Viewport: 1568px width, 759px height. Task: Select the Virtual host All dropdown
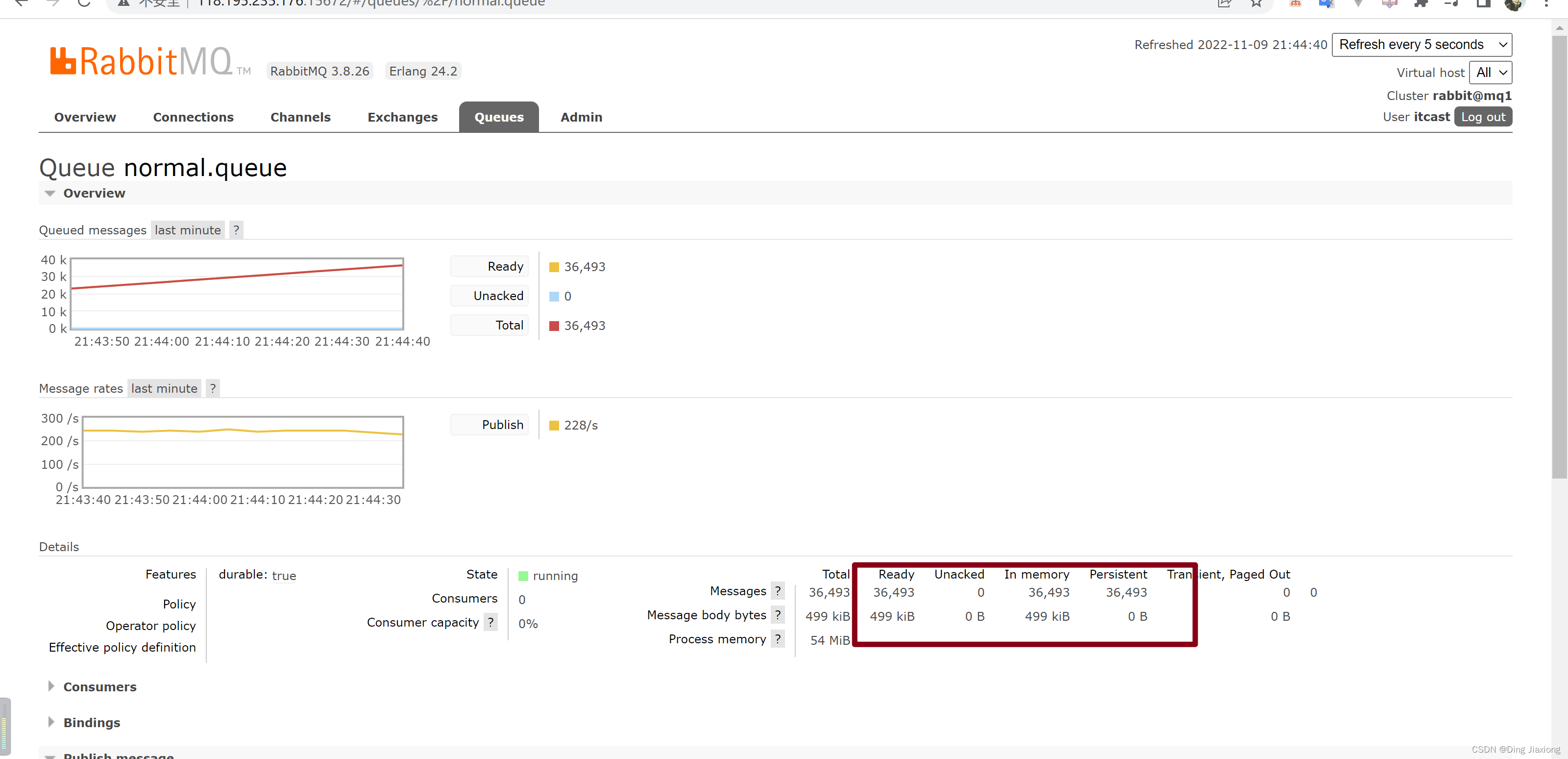(x=1491, y=73)
